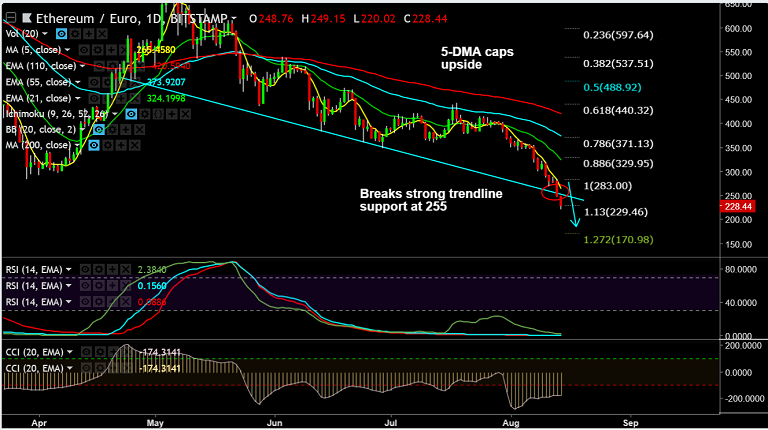
Task: Remove MA (200, close) via X icon
Action: (134, 145)
